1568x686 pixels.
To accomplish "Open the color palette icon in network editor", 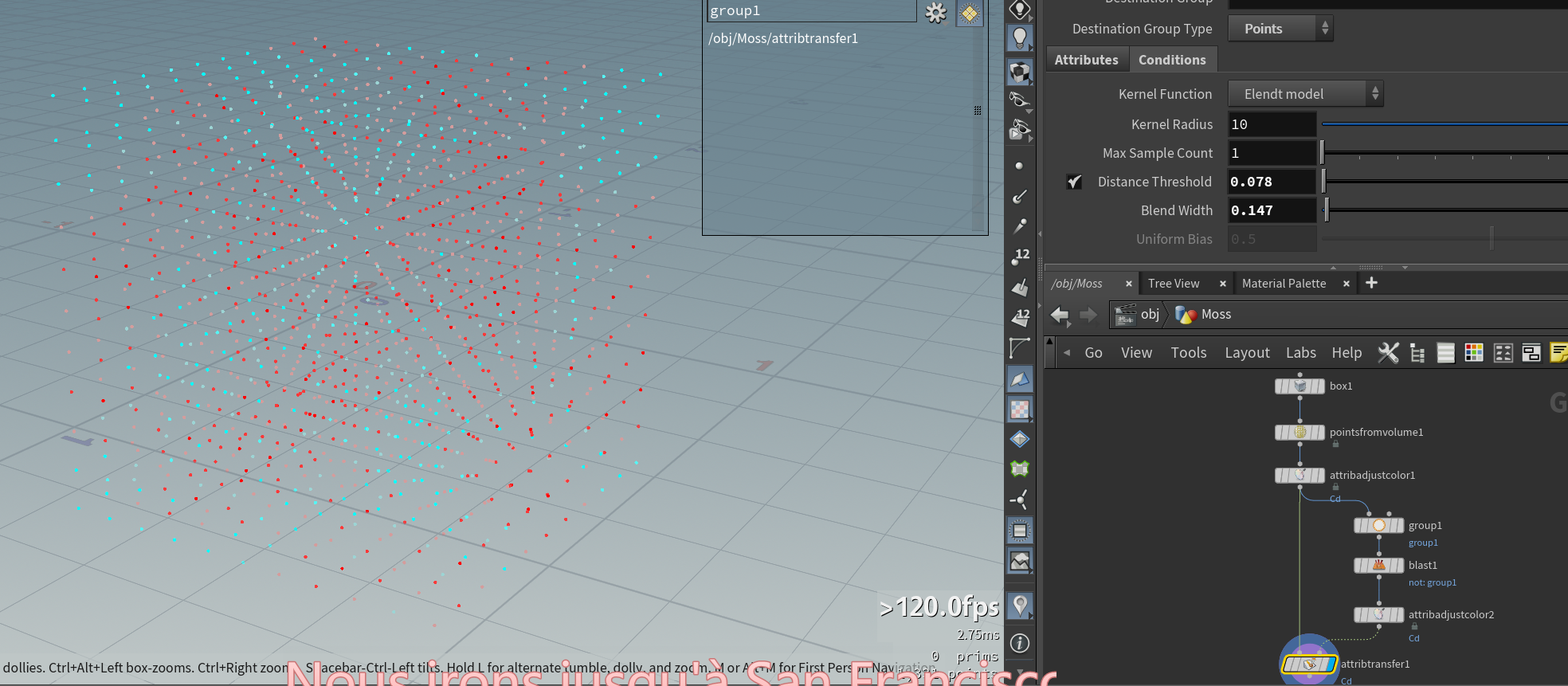I will 1474,353.
